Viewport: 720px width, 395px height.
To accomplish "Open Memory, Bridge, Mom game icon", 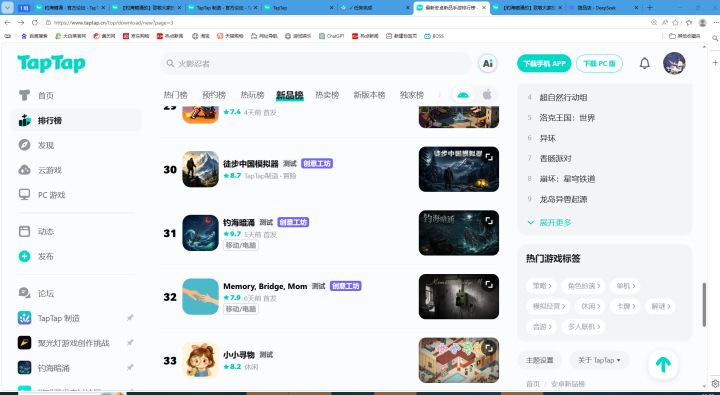I will (x=201, y=297).
